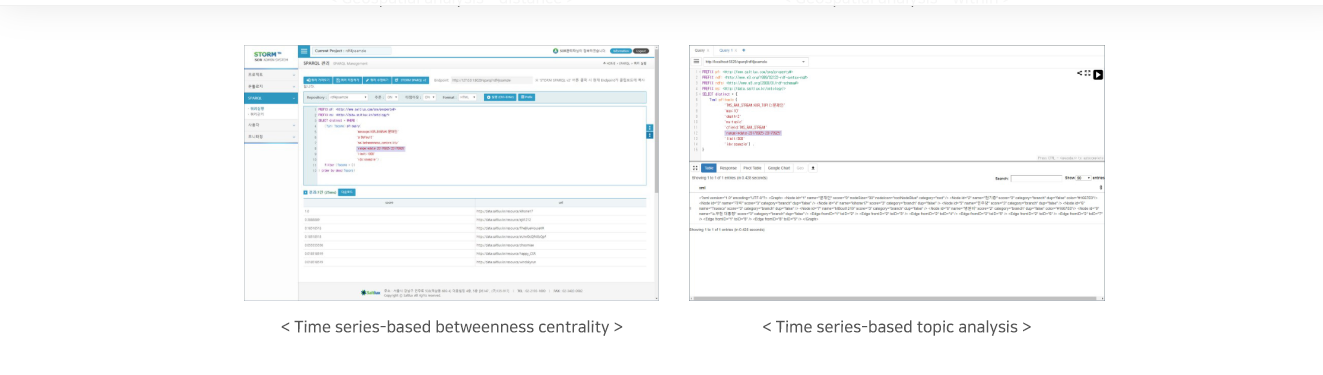Open the Response results tab
Screen dimensions: 1323x375
pyautogui.click(x=728, y=168)
